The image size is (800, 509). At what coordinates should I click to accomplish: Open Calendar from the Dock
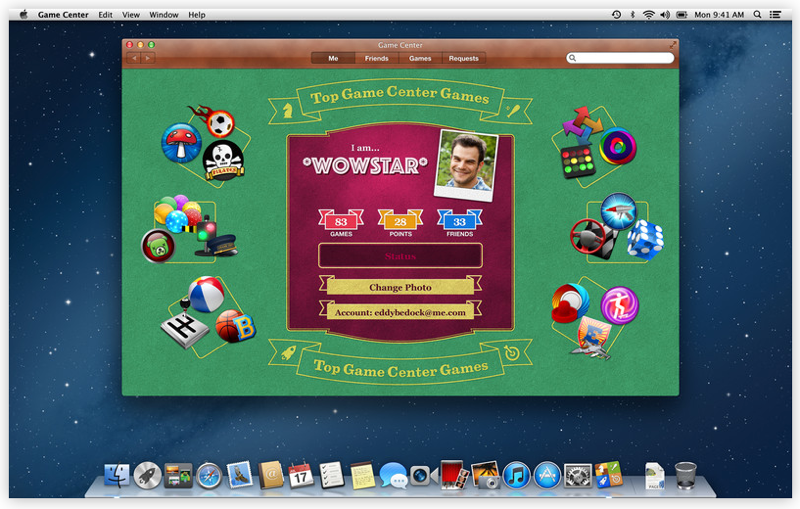[x=301, y=475]
